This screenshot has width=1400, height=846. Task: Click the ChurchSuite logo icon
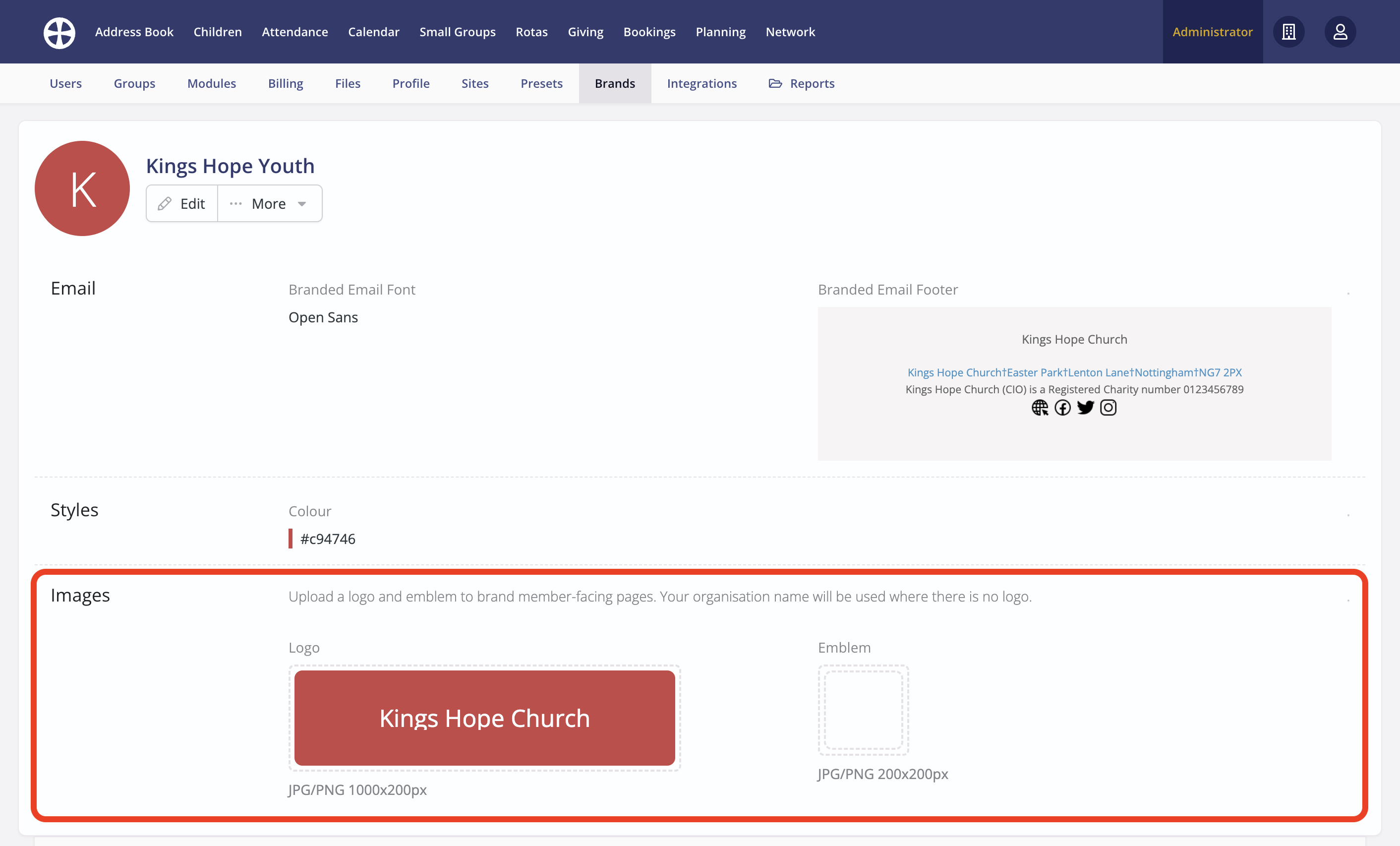[x=59, y=32]
